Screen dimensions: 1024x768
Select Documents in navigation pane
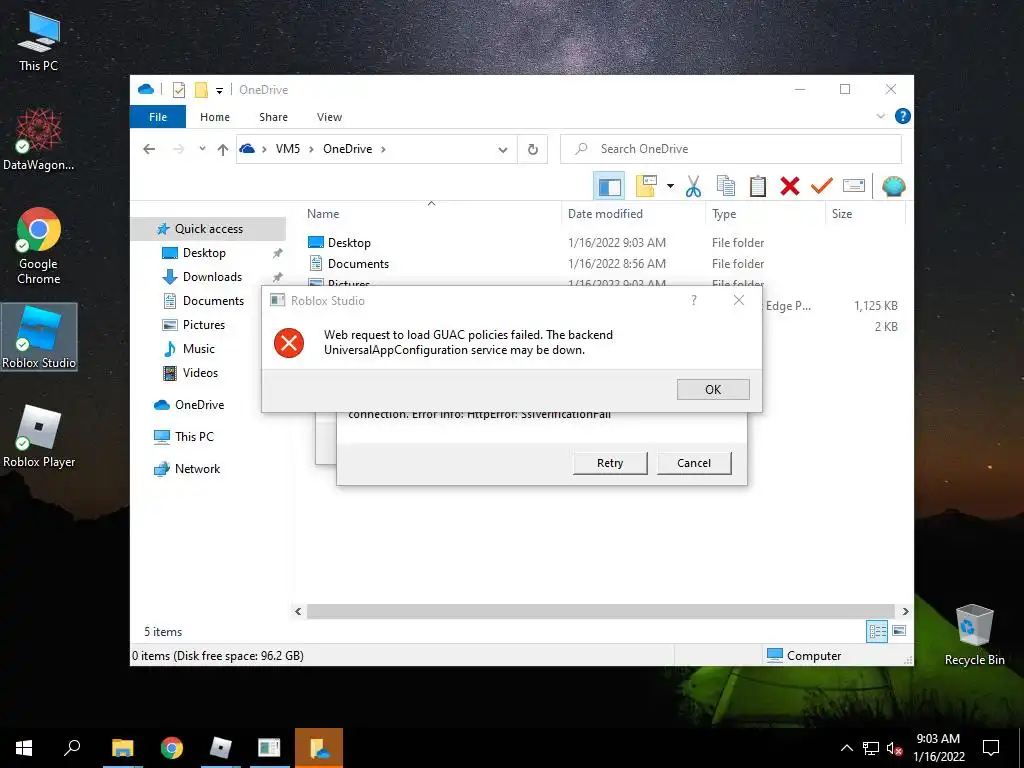coord(213,300)
